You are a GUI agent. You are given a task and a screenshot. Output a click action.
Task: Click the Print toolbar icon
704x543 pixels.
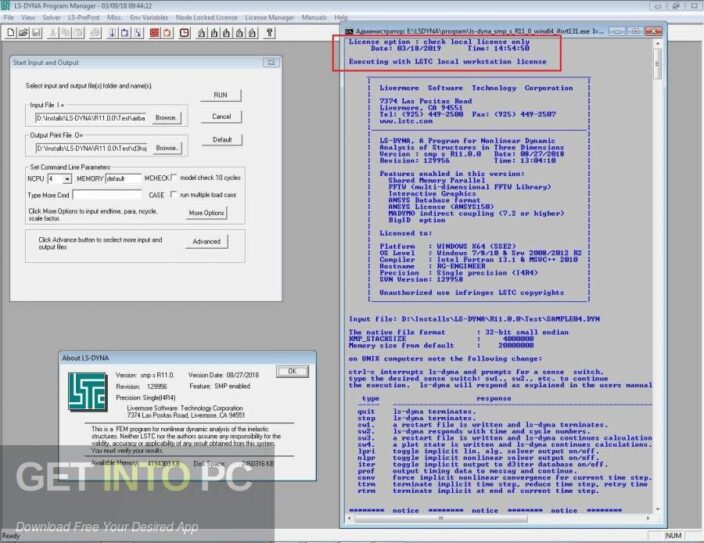[x=95, y=32]
